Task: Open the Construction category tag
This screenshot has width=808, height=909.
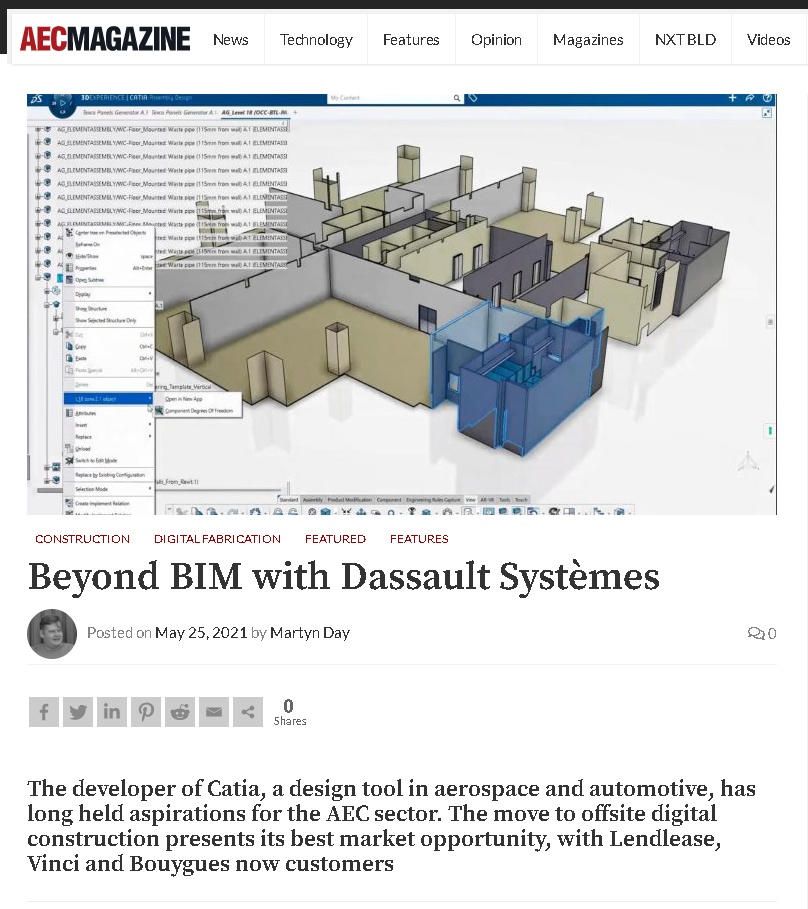Action: 82,539
